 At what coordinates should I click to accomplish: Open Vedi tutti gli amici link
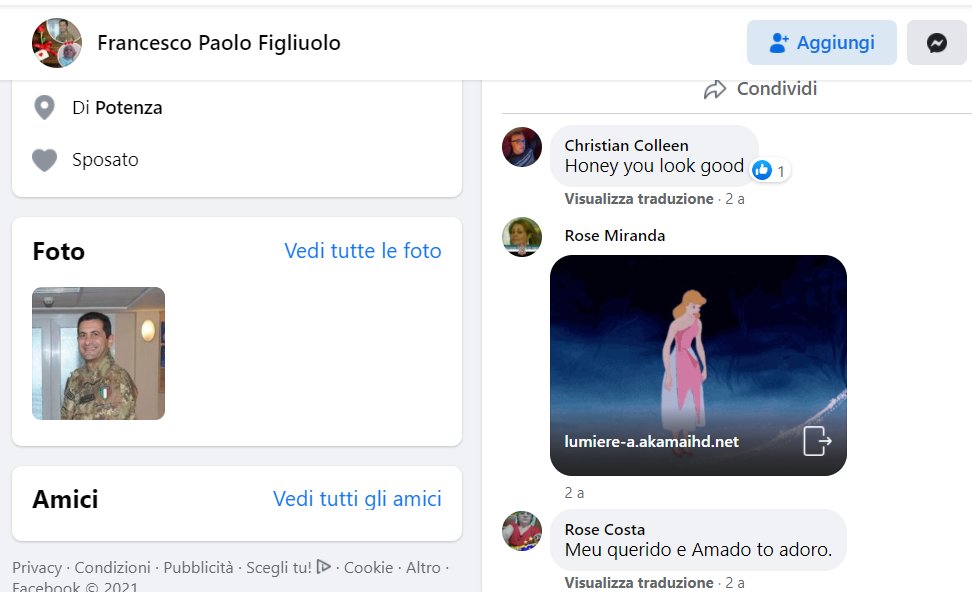click(357, 499)
